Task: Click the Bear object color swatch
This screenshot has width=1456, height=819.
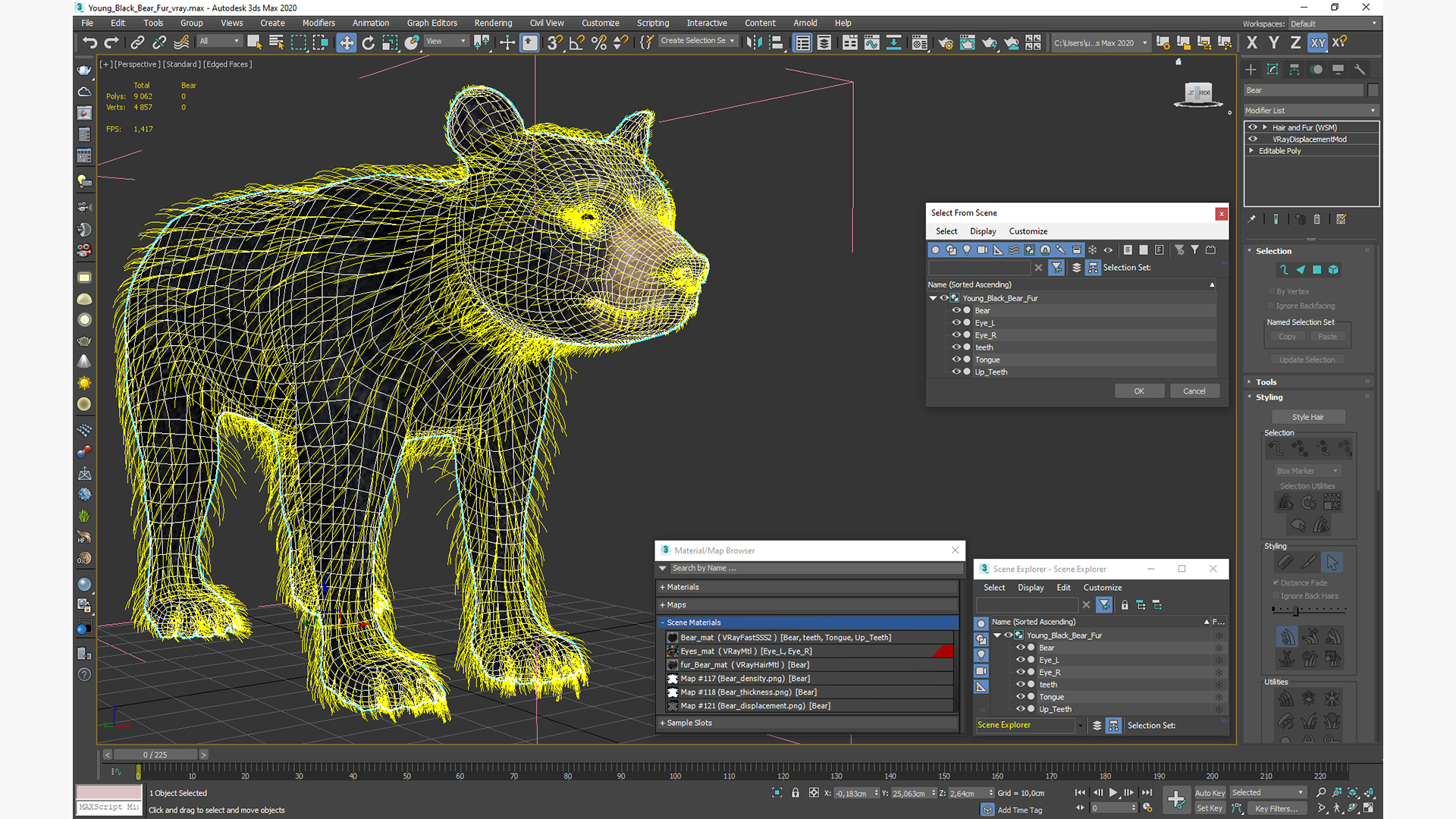Action: point(1373,90)
